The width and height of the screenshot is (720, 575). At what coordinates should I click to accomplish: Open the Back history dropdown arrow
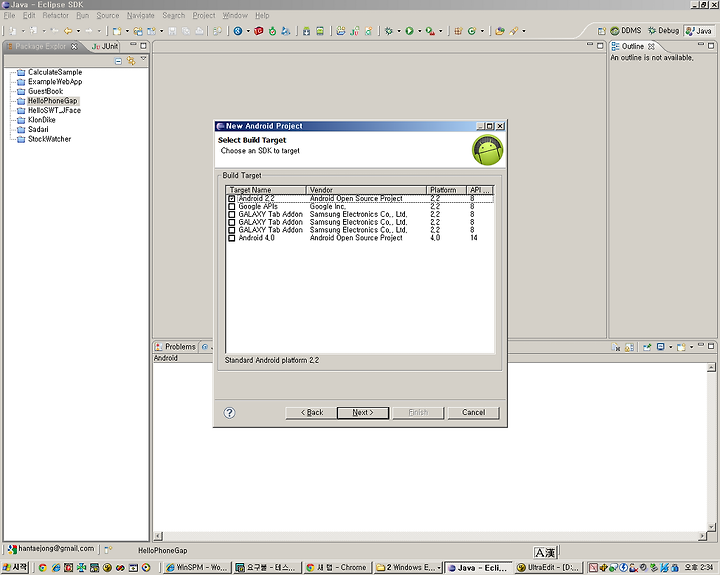point(78,31)
